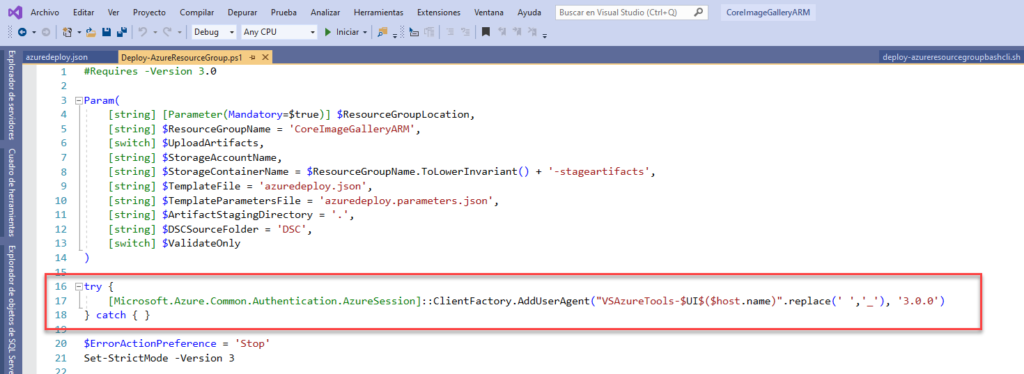
Task: Save the current file with Save icon
Action: tap(106, 32)
